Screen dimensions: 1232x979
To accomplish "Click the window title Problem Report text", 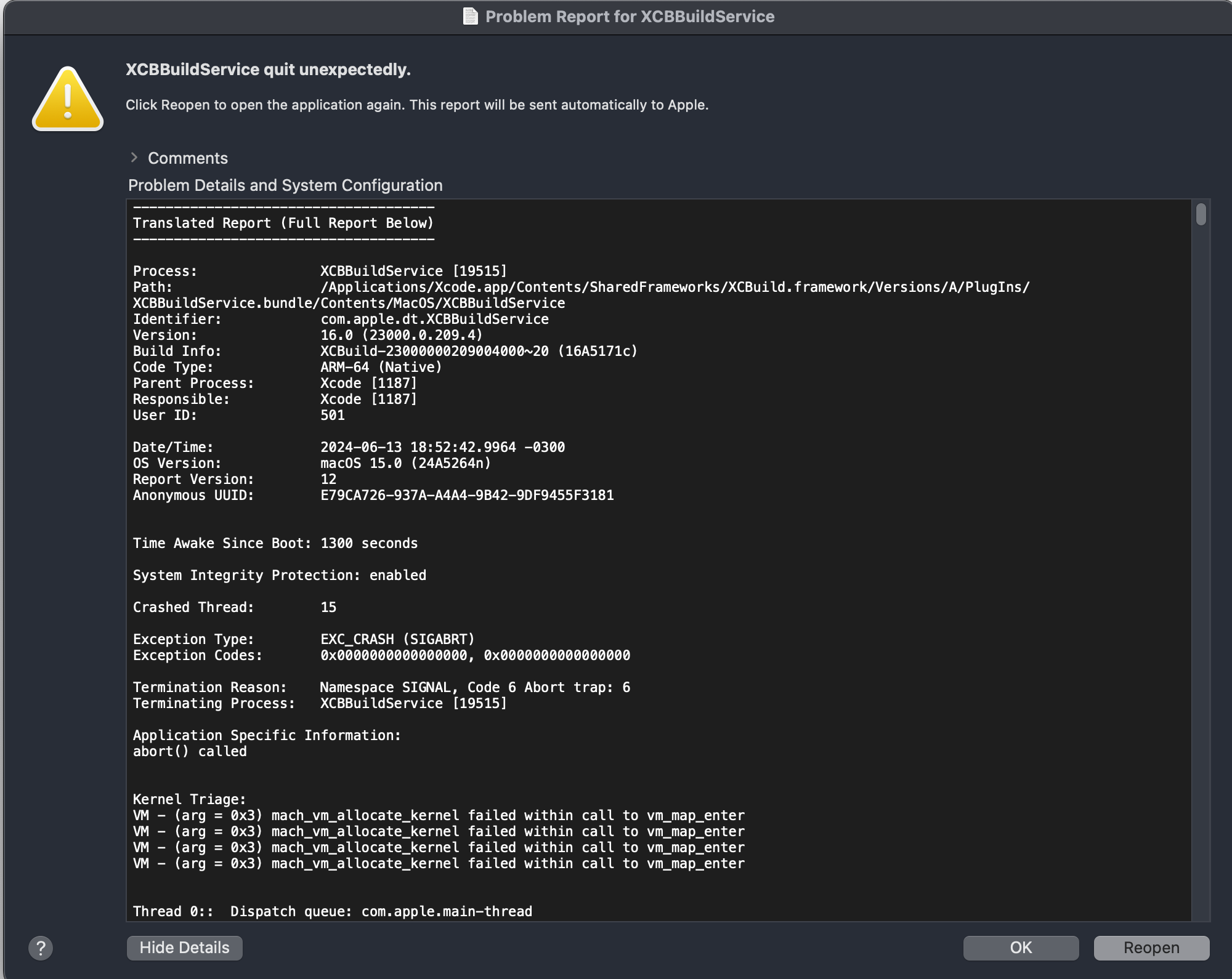I will coord(630,17).
